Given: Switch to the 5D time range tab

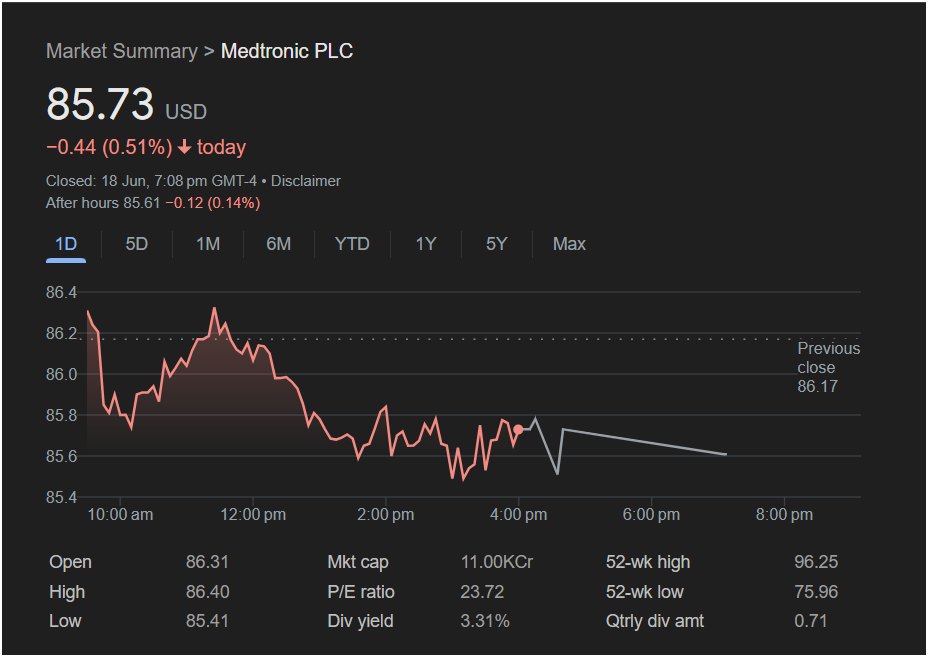Looking at the screenshot, I should click(x=136, y=244).
